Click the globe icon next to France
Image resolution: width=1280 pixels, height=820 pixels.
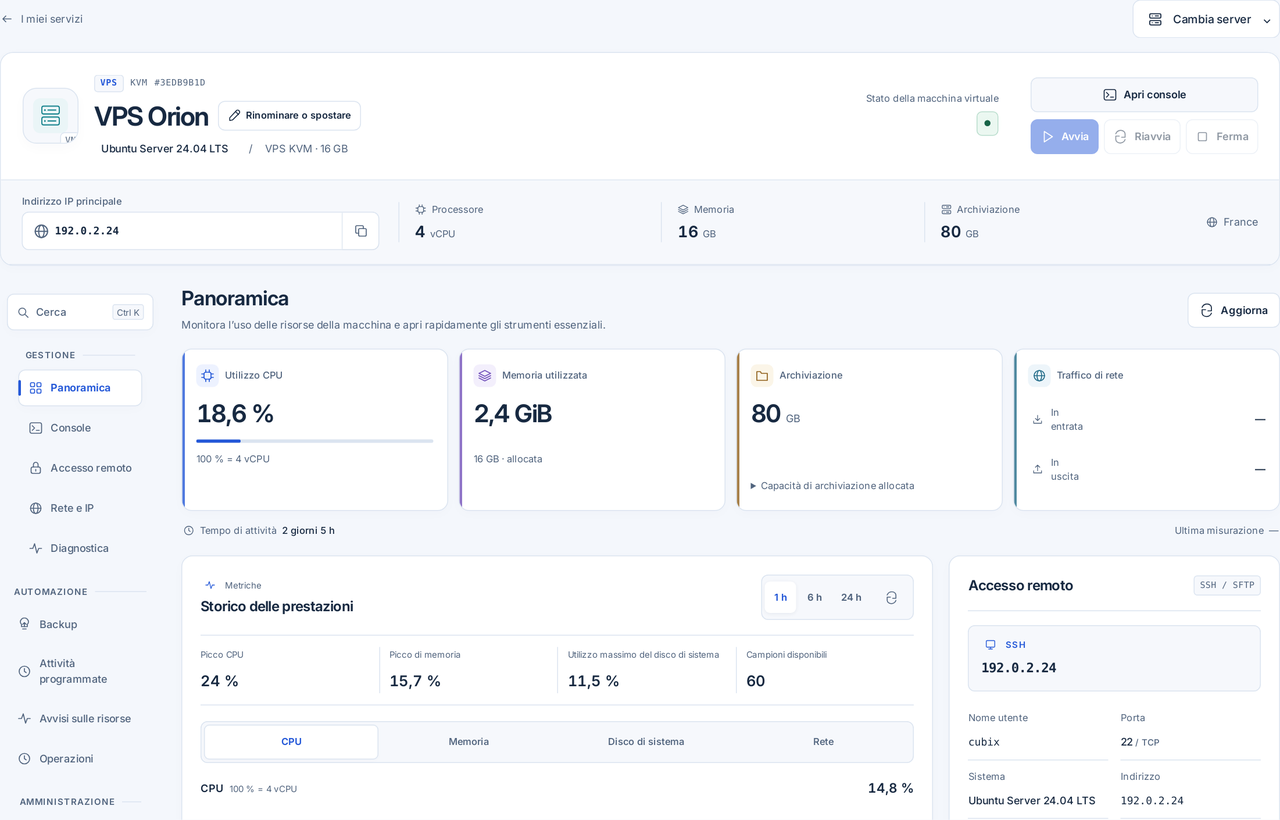(1212, 222)
